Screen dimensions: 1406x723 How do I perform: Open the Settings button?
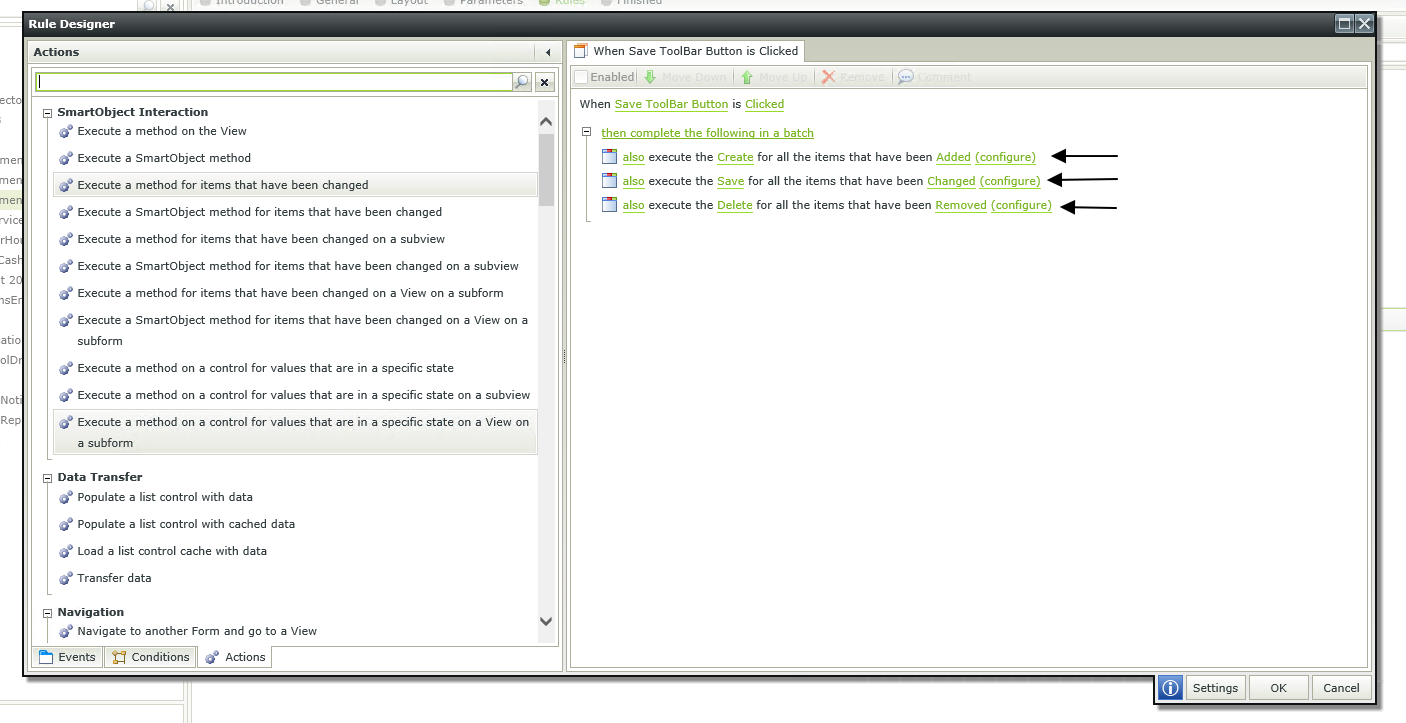[x=1215, y=688]
